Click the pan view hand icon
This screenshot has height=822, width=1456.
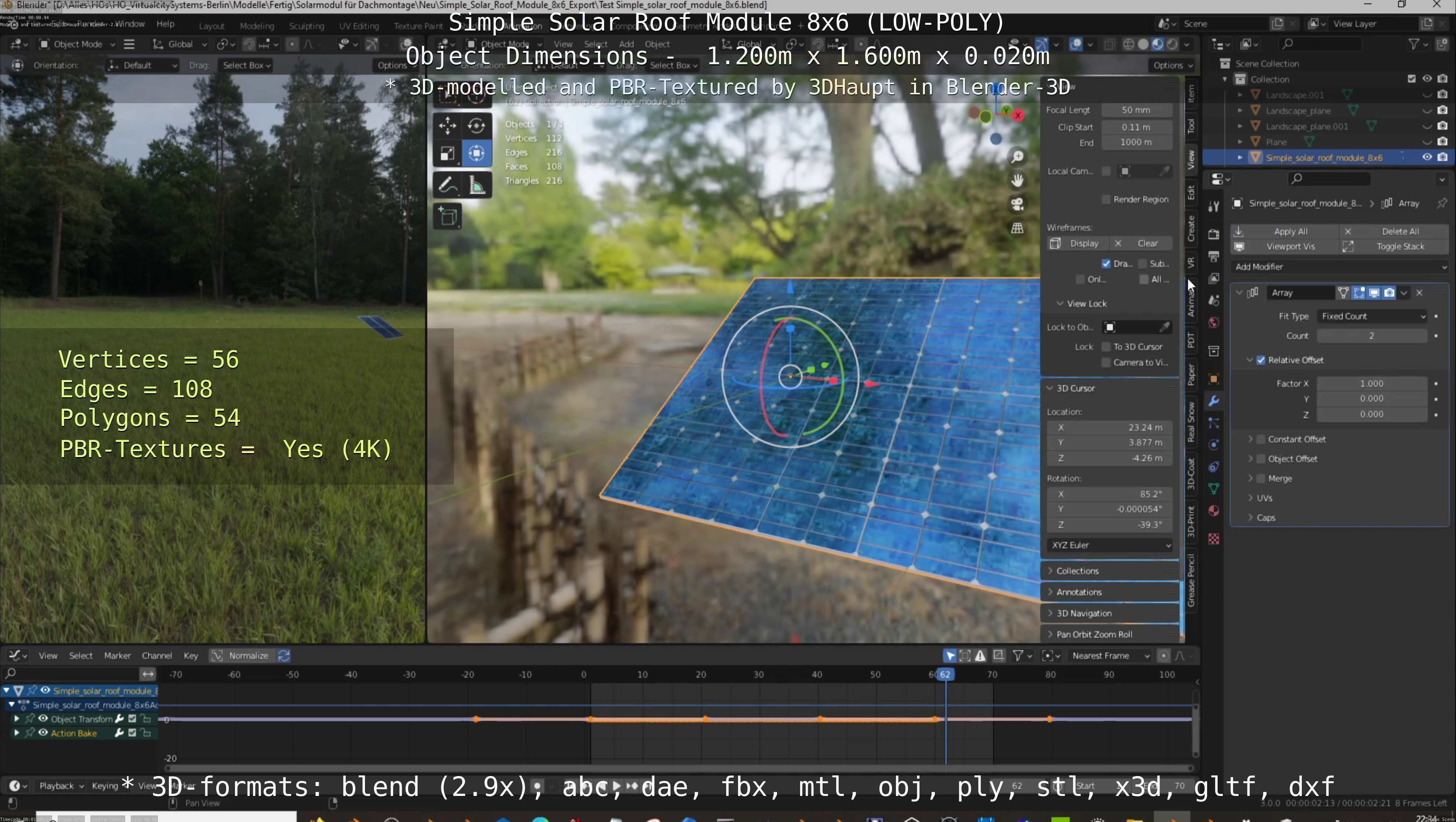coord(1018,180)
